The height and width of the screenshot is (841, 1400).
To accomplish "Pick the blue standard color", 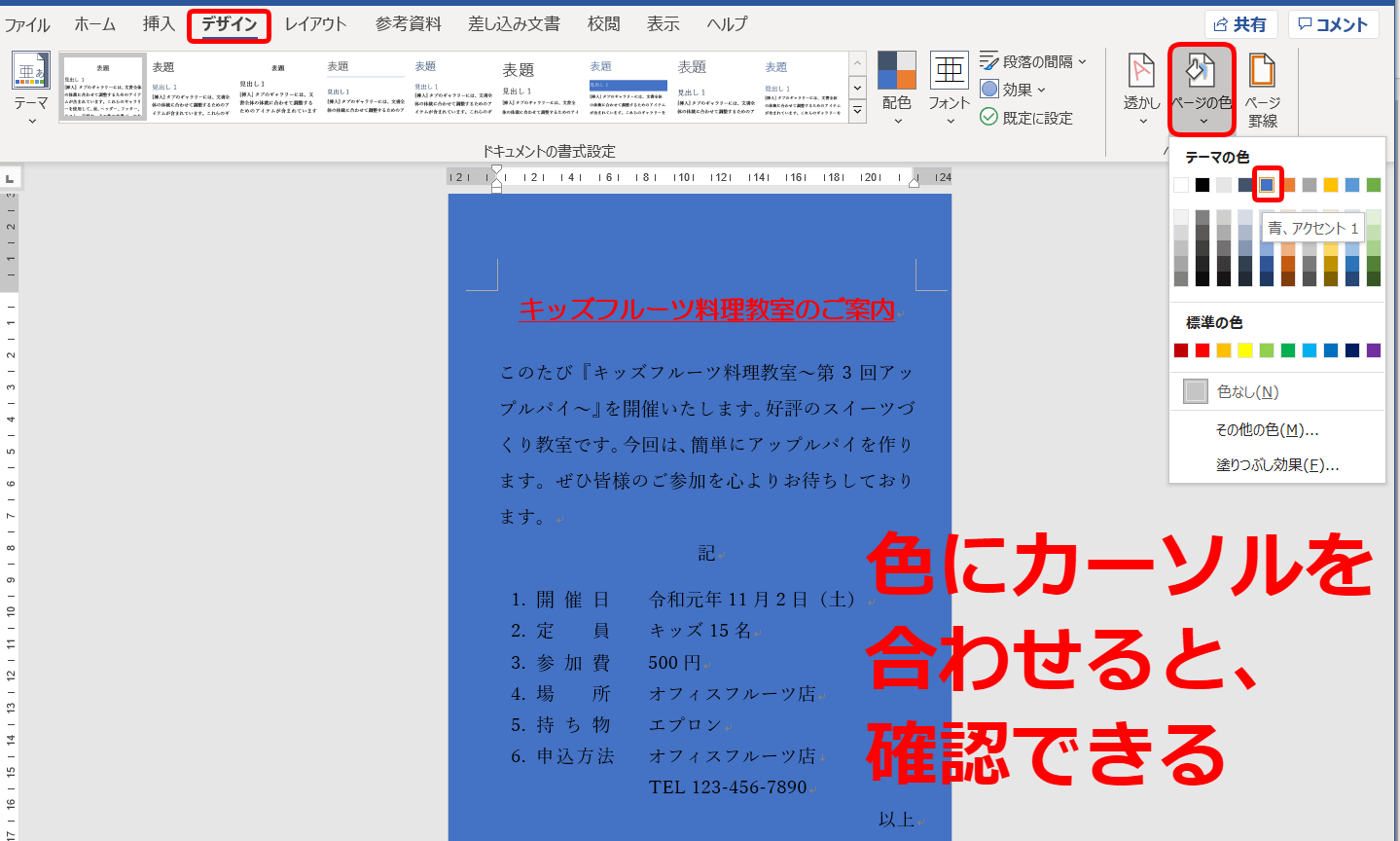I will click(x=1331, y=350).
